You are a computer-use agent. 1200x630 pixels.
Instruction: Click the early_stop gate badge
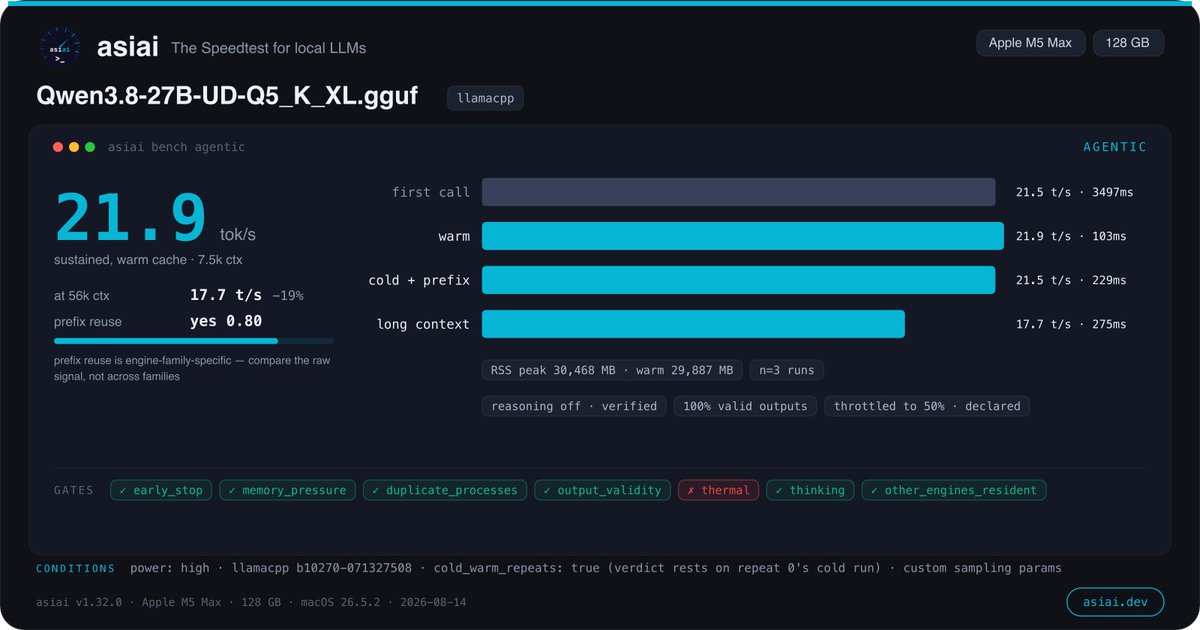click(161, 490)
